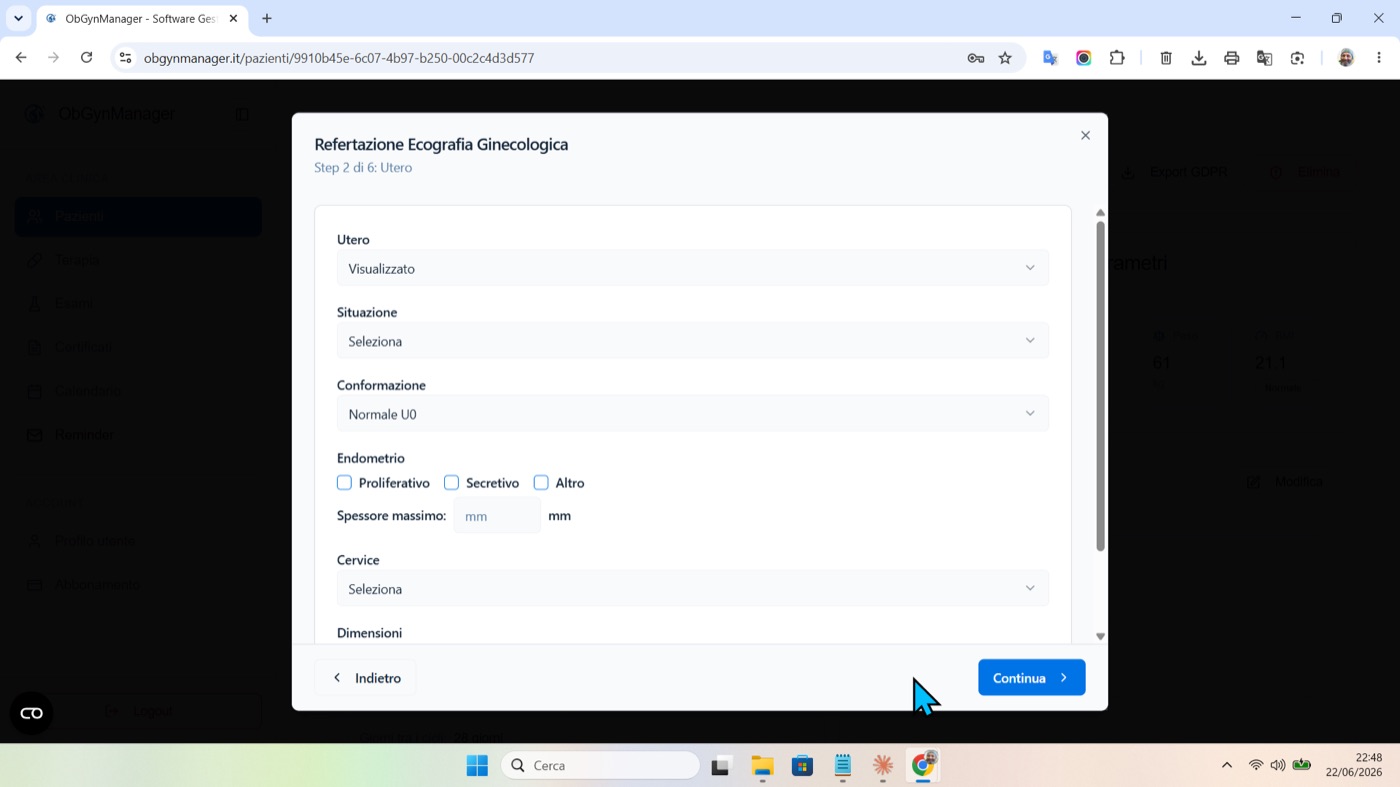Open the Utero dropdown showing Visualizzato
The image size is (1400, 787).
pyautogui.click(x=692, y=268)
